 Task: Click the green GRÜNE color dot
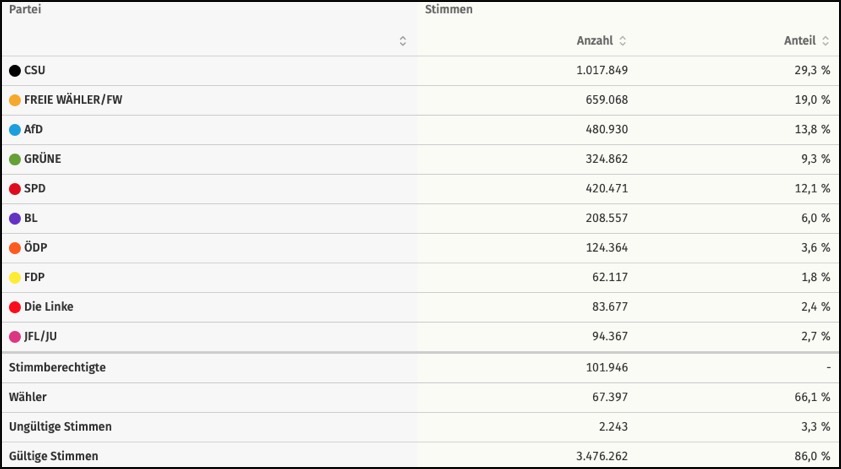click(15, 159)
